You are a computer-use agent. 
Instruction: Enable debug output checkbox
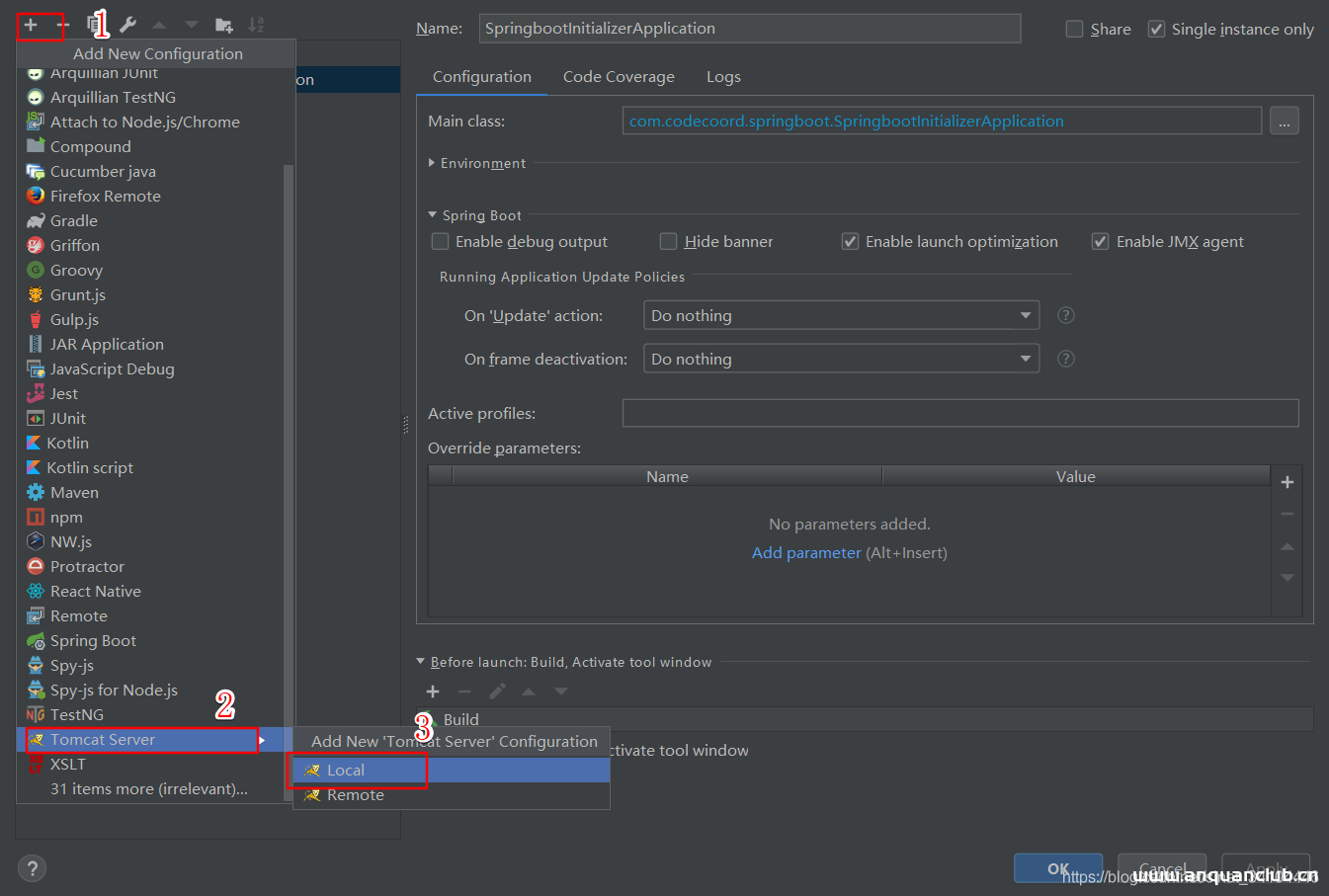point(441,242)
